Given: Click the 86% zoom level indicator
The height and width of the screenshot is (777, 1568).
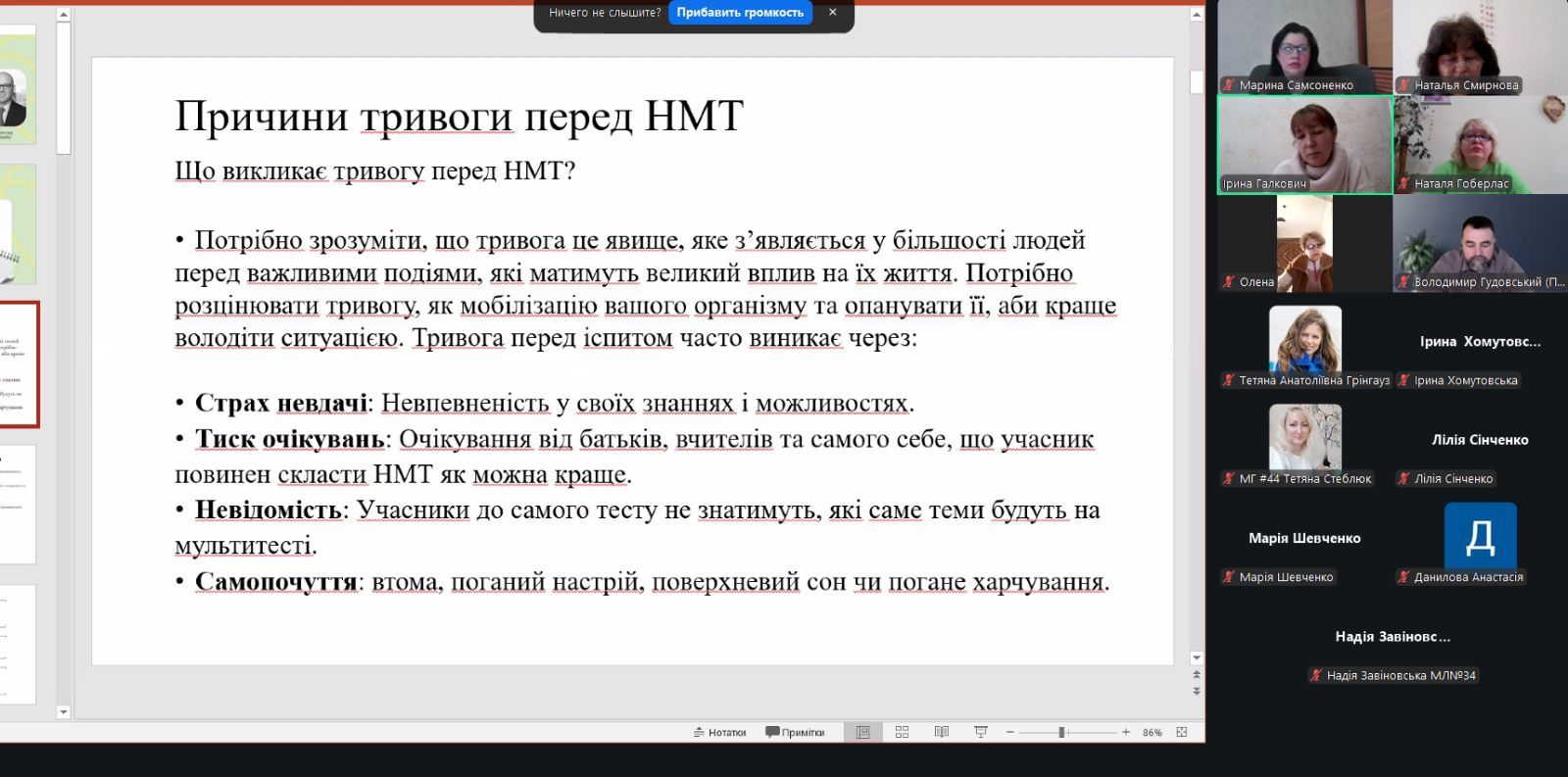Looking at the screenshot, I should coord(1152,732).
